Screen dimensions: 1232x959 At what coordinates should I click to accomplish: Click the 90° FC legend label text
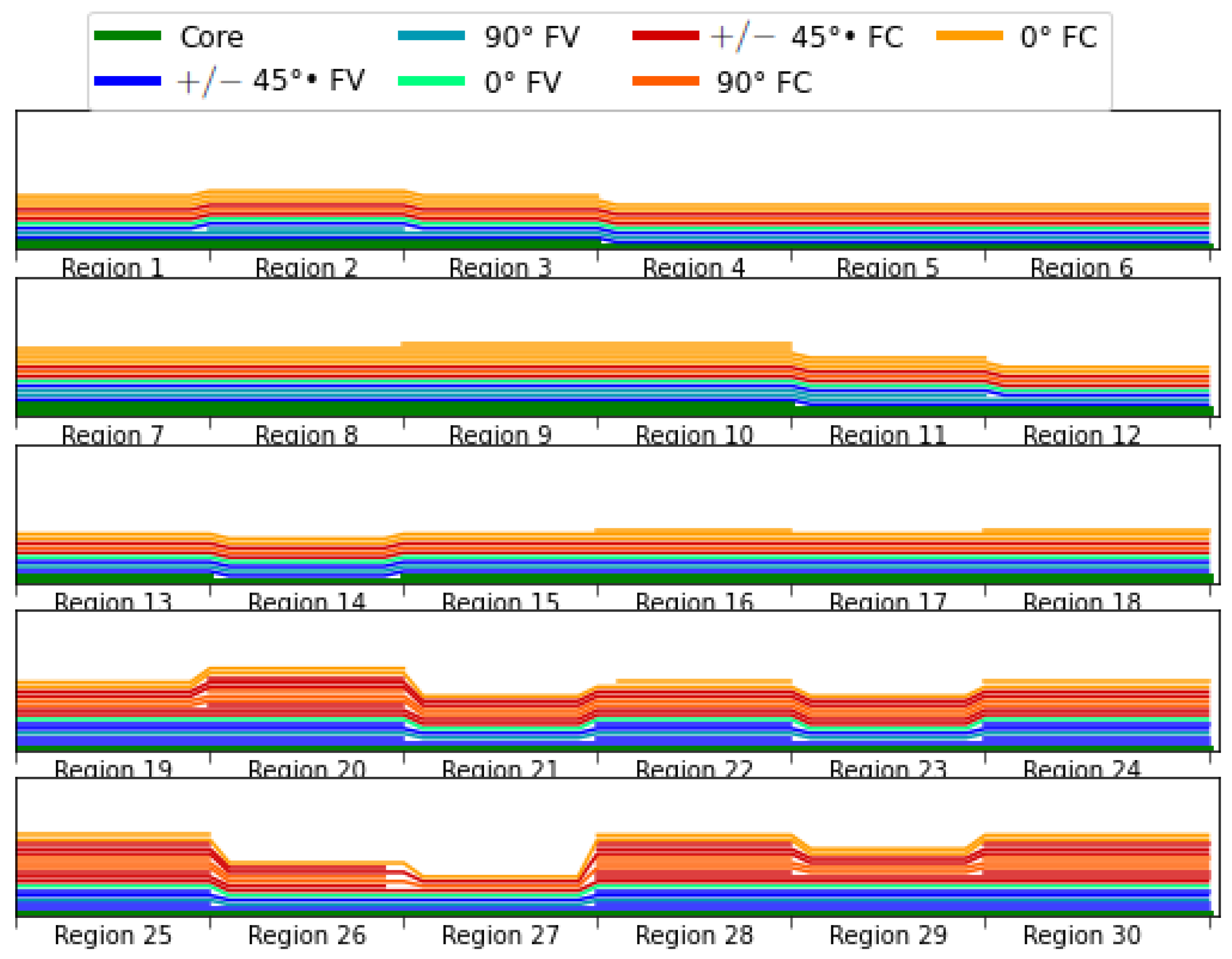pyautogui.click(x=764, y=82)
